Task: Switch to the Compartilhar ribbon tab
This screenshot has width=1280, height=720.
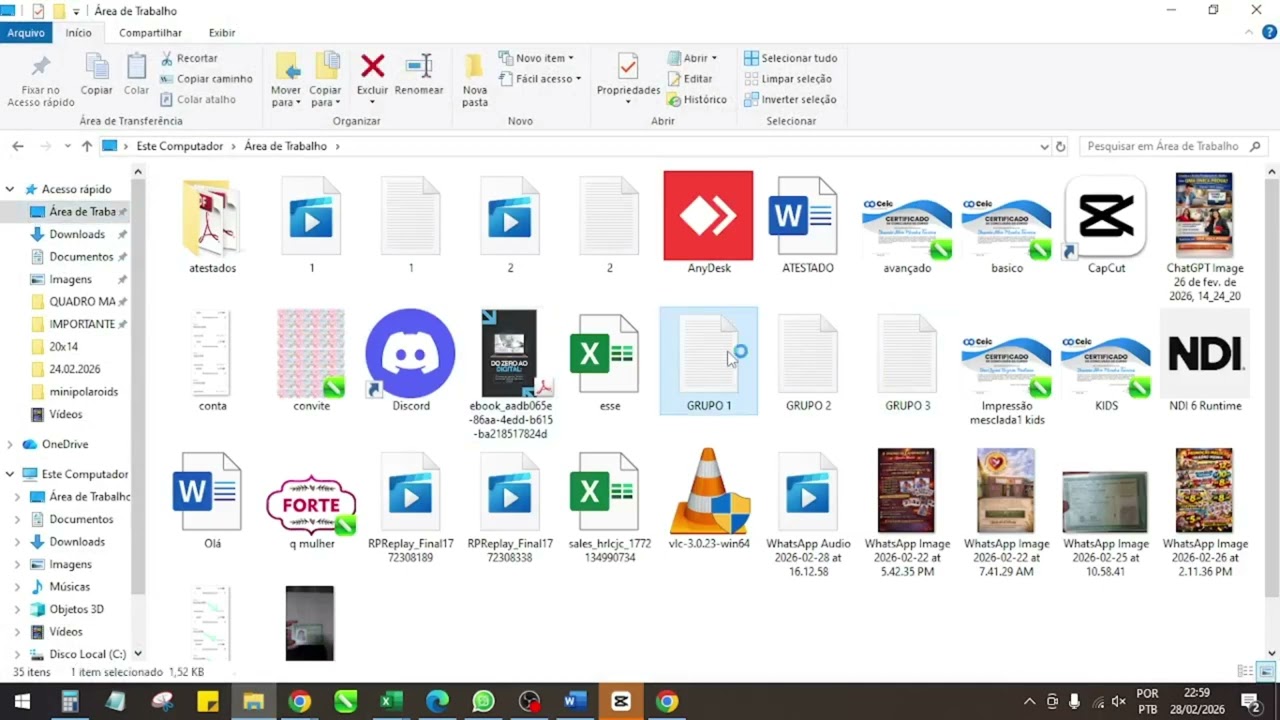Action: coord(150,33)
